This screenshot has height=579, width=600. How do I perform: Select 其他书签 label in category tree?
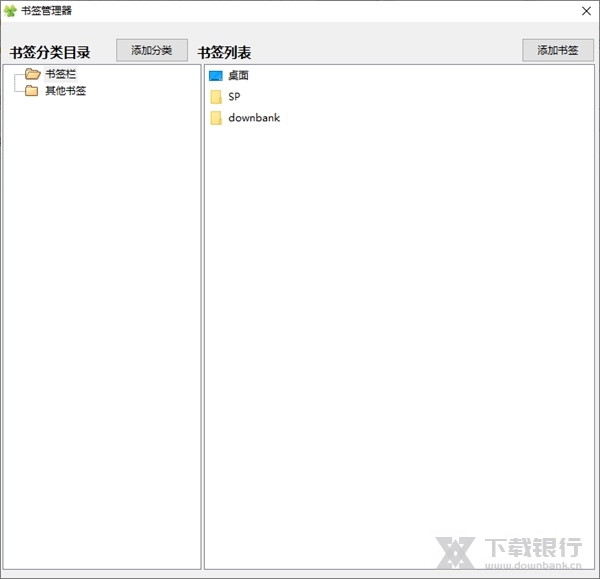click(x=65, y=91)
